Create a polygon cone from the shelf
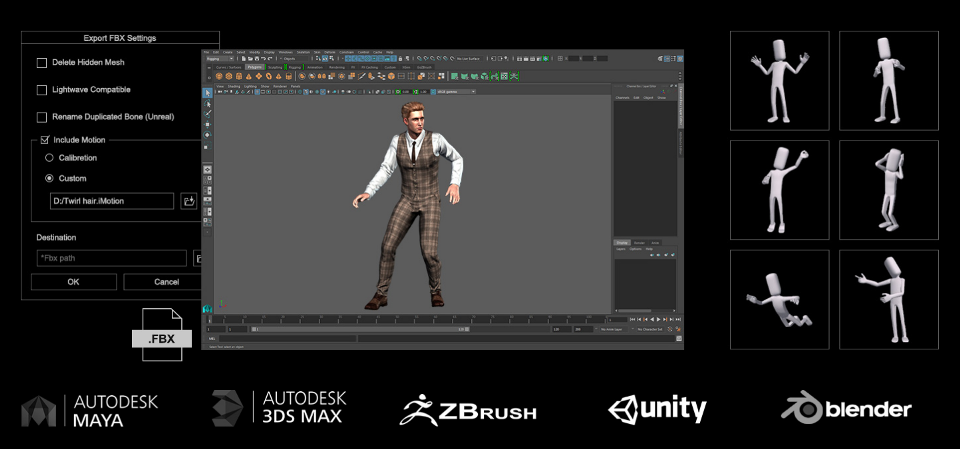The height and width of the screenshot is (449, 960). pyautogui.click(x=249, y=76)
